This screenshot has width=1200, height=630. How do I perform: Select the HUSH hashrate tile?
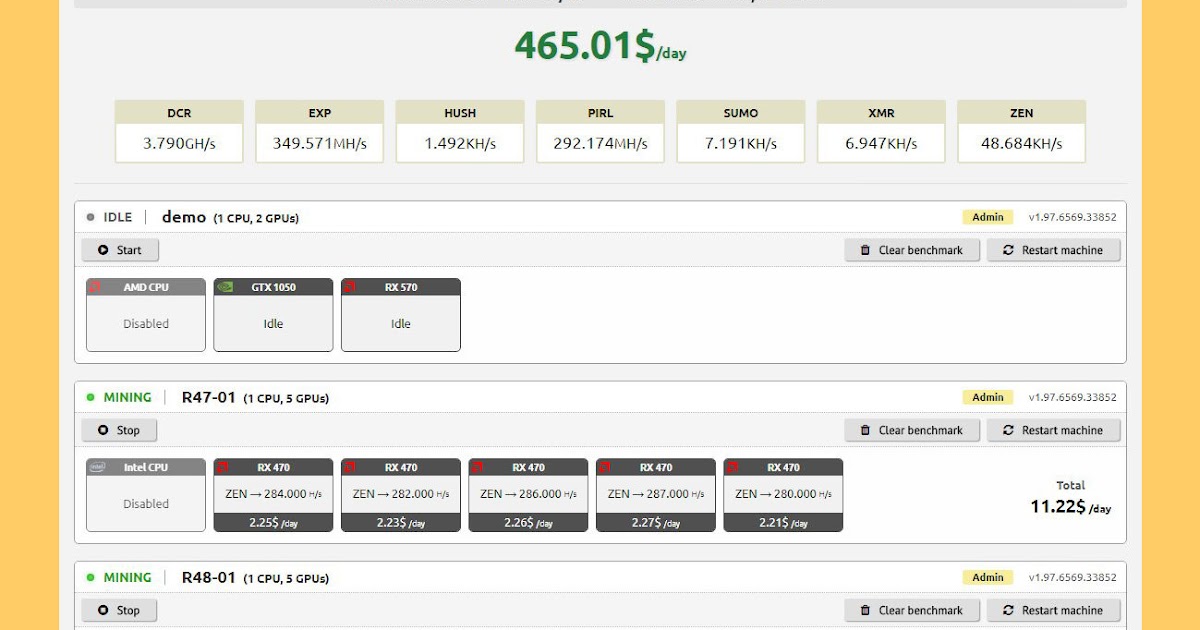pos(460,131)
